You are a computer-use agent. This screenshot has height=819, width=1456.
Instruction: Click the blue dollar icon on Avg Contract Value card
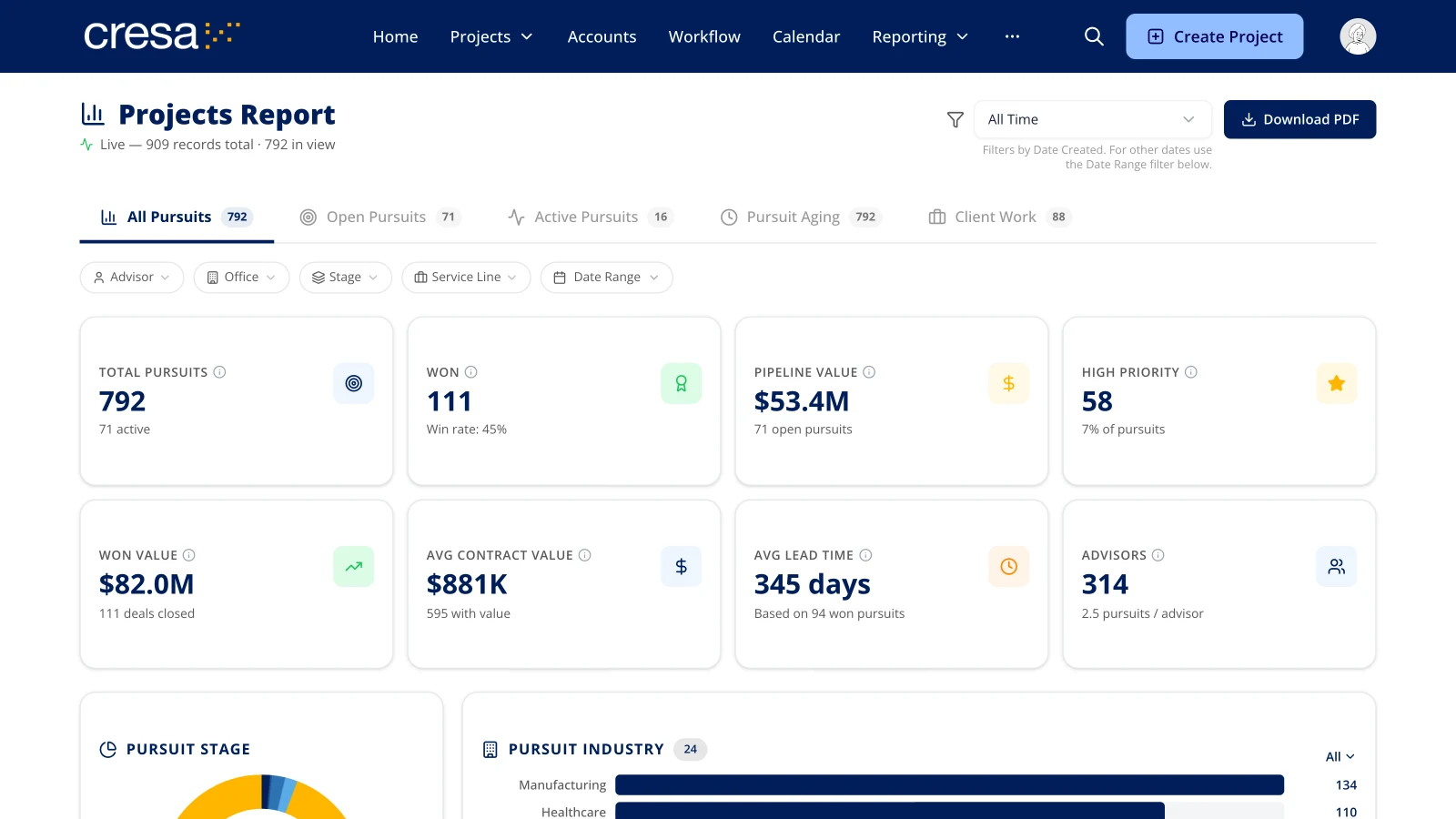pyautogui.click(x=682, y=567)
